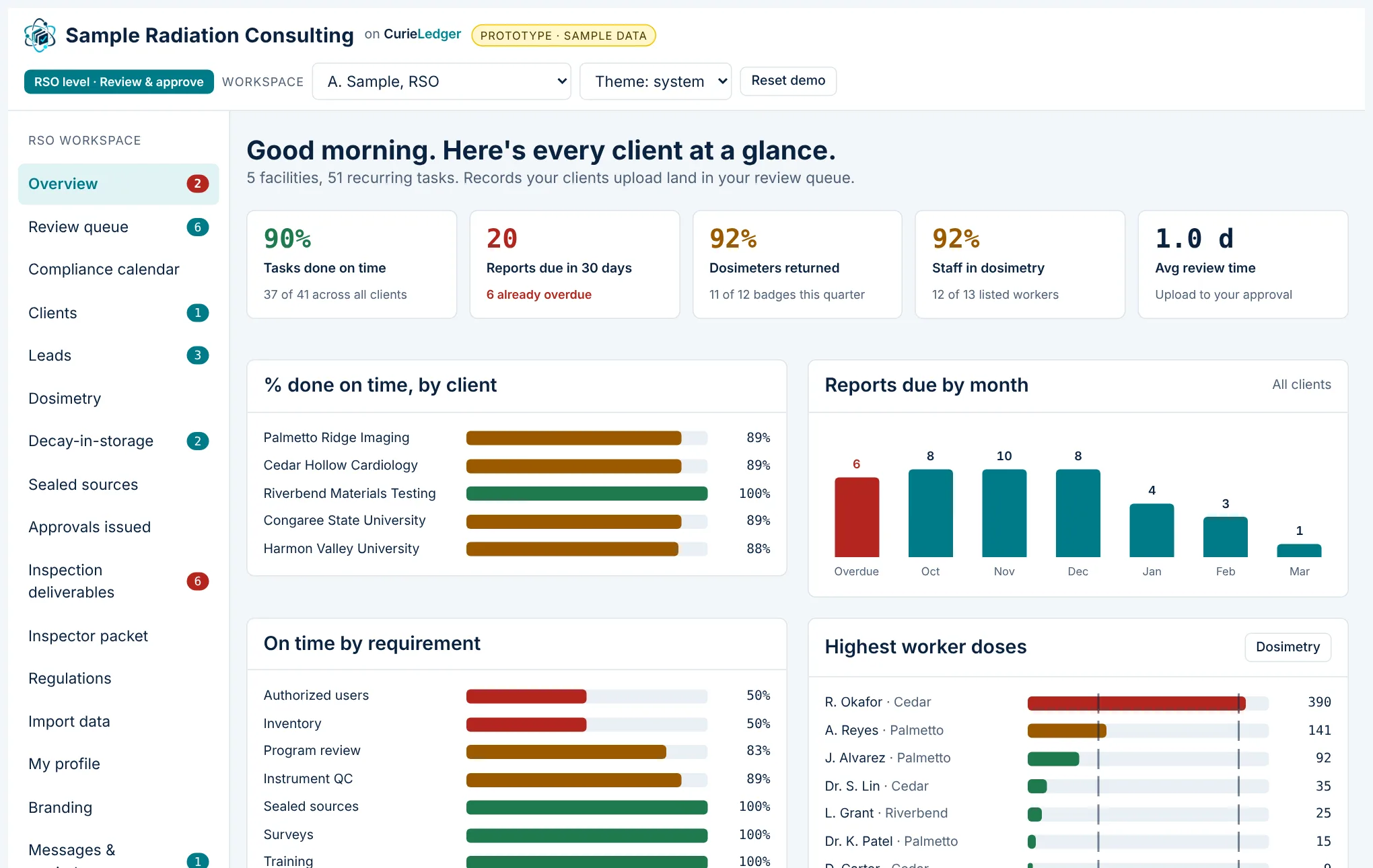Go to Approvals issued
Screen dimensions: 1373x868
tap(118, 527)
